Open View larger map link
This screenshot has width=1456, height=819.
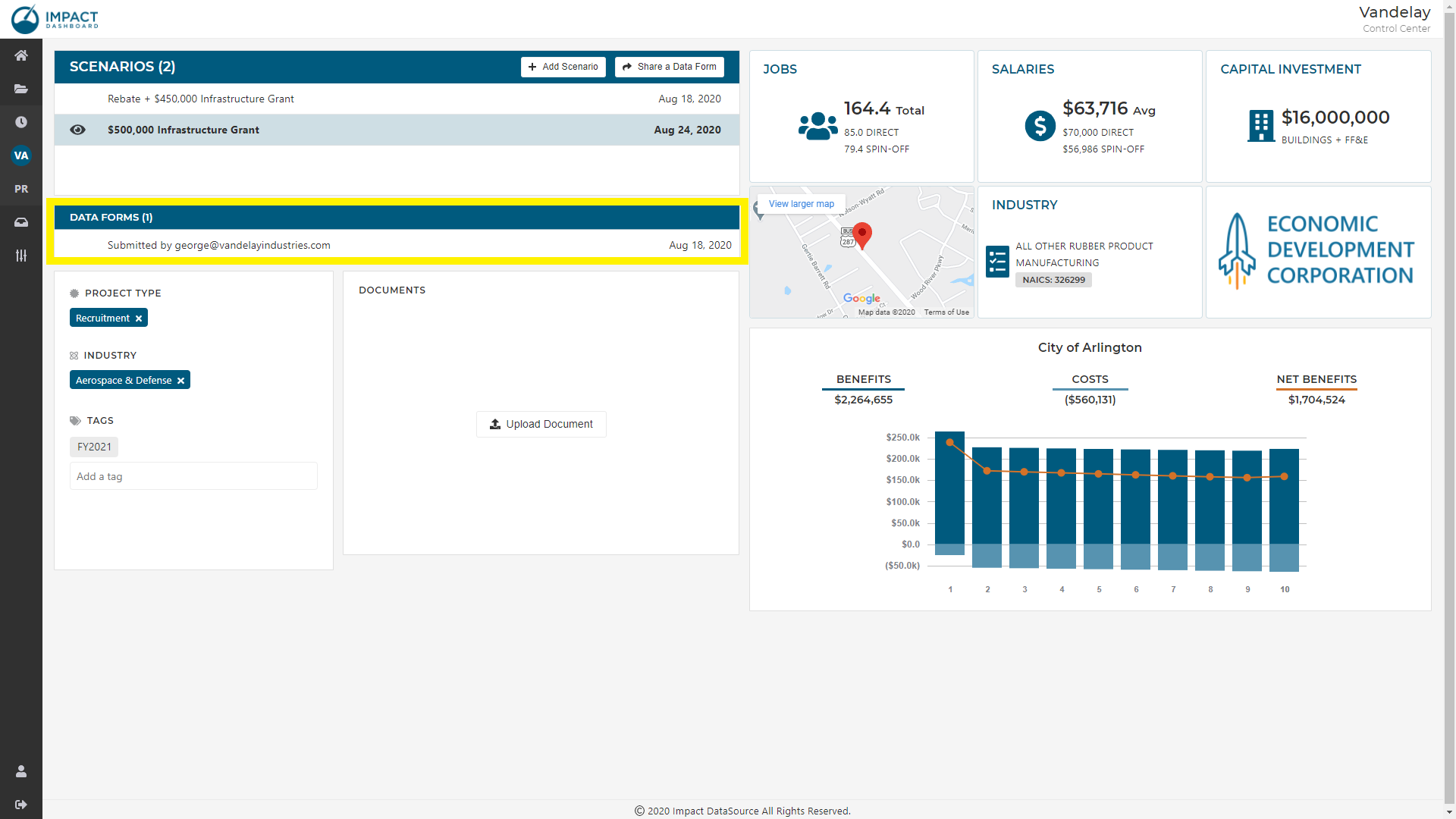click(801, 204)
